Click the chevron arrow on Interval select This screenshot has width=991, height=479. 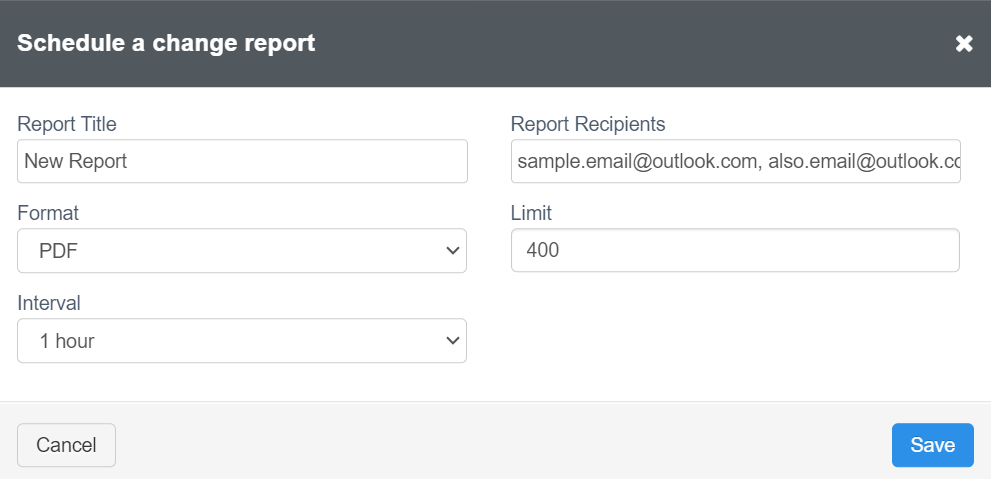(451, 341)
